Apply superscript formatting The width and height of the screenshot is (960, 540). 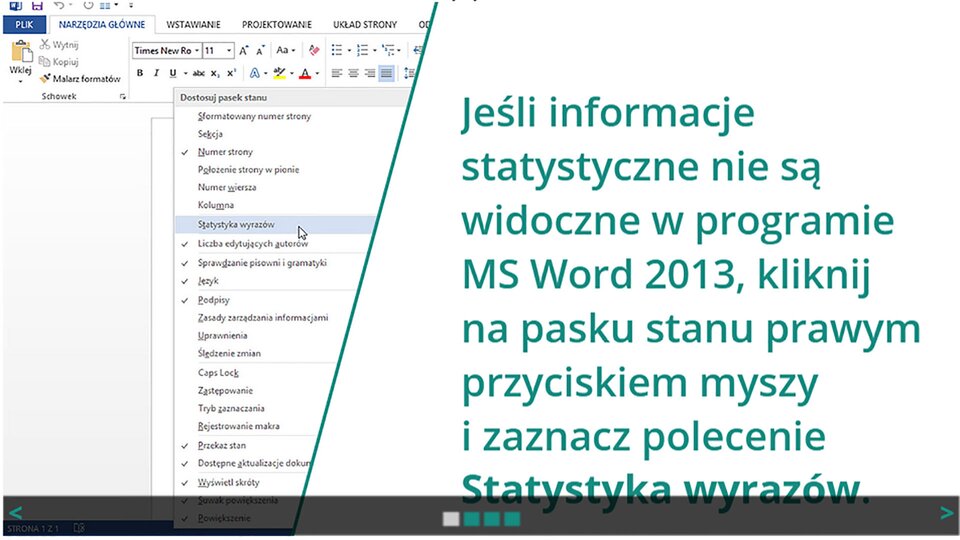[231, 73]
